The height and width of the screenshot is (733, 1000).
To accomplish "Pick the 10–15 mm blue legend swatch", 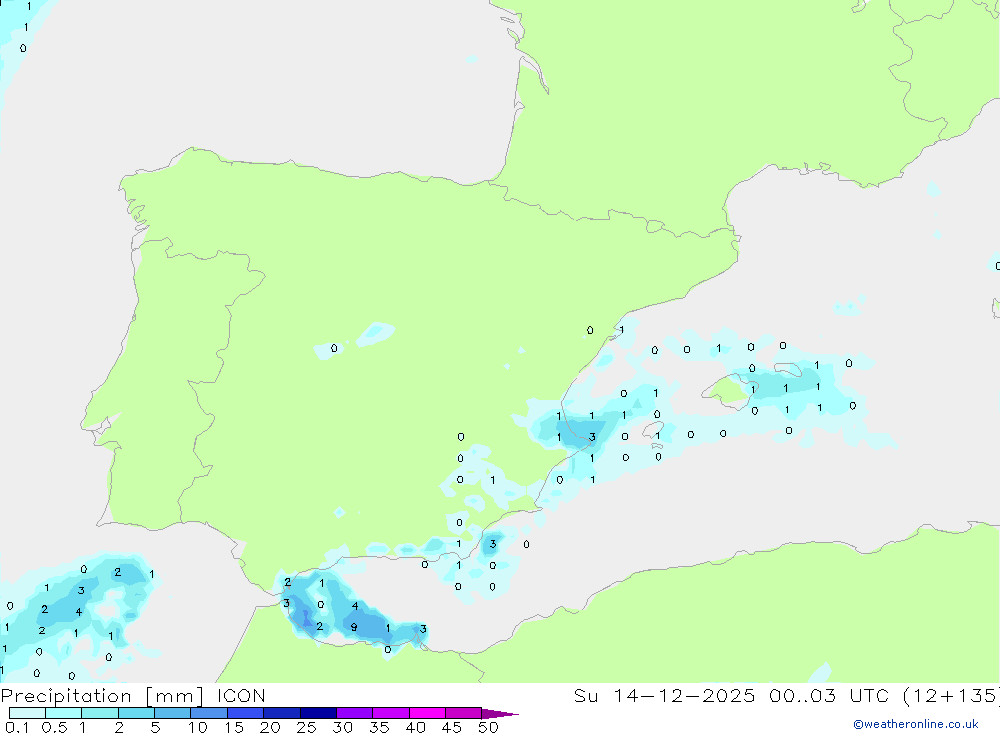I will tap(209, 713).
